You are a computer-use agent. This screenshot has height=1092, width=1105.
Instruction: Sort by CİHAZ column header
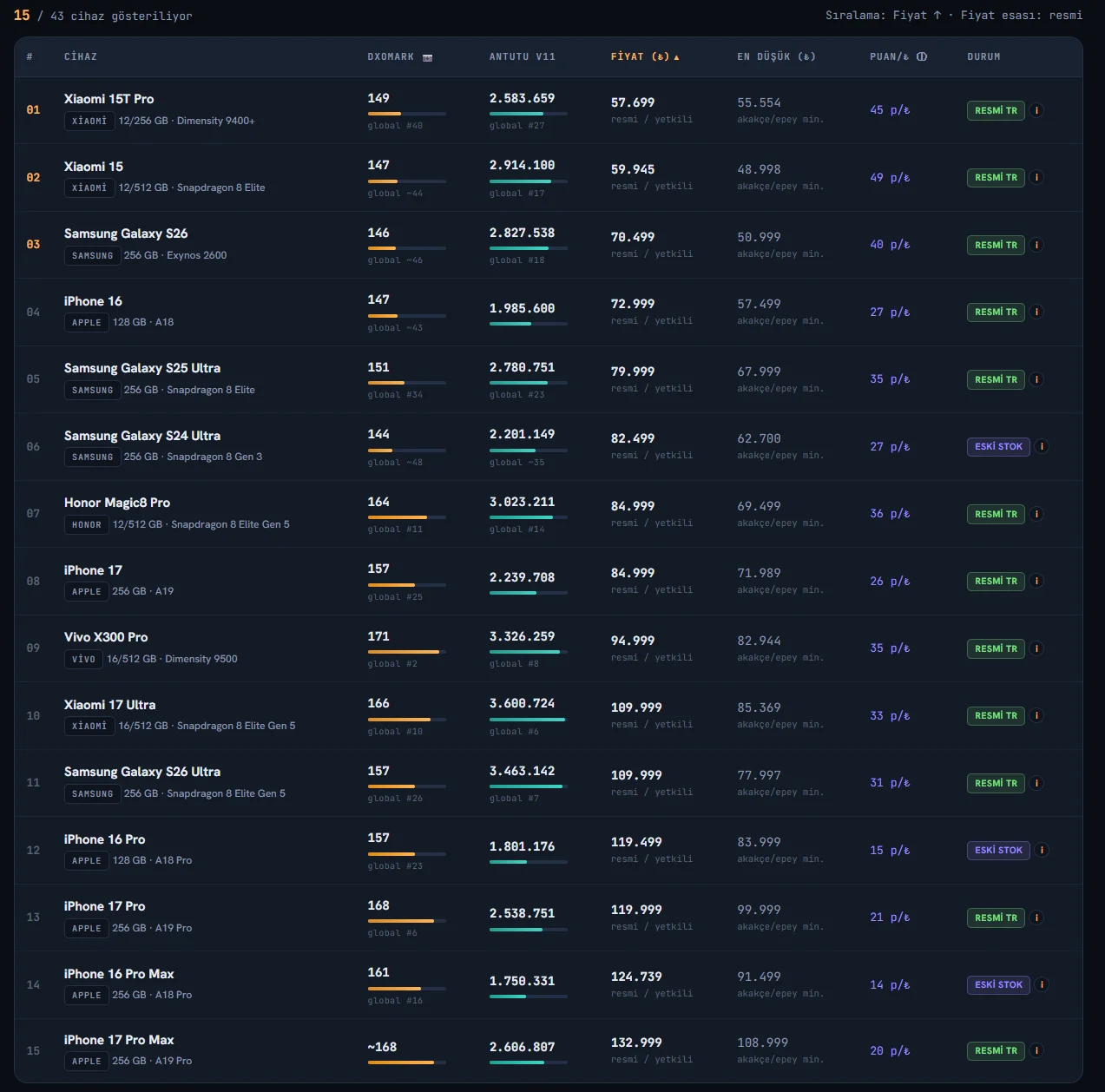81,56
